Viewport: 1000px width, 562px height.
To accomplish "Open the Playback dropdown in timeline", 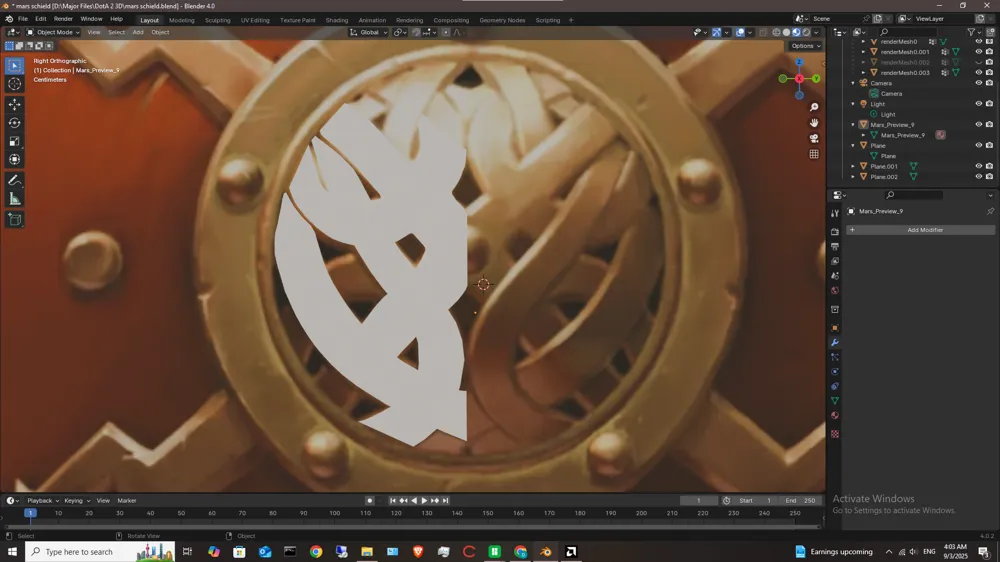I will click(x=43, y=501).
